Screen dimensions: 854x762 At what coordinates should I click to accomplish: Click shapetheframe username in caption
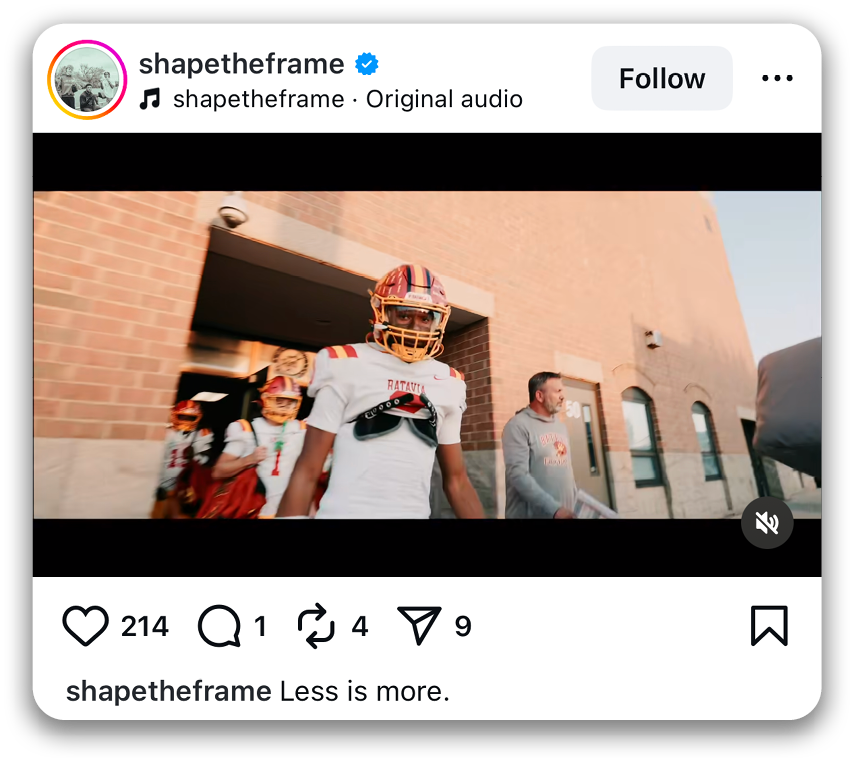click(x=169, y=692)
